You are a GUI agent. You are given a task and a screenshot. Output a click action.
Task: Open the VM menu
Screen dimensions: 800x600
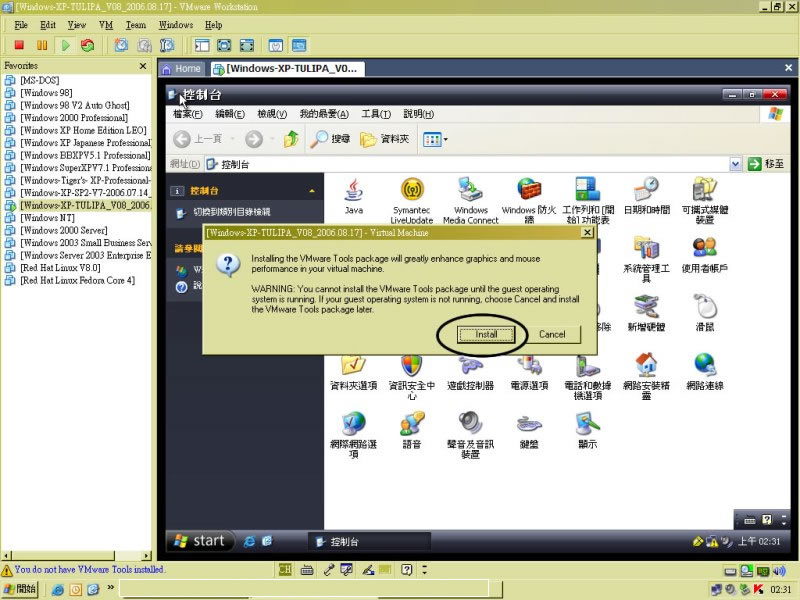tap(106, 24)
